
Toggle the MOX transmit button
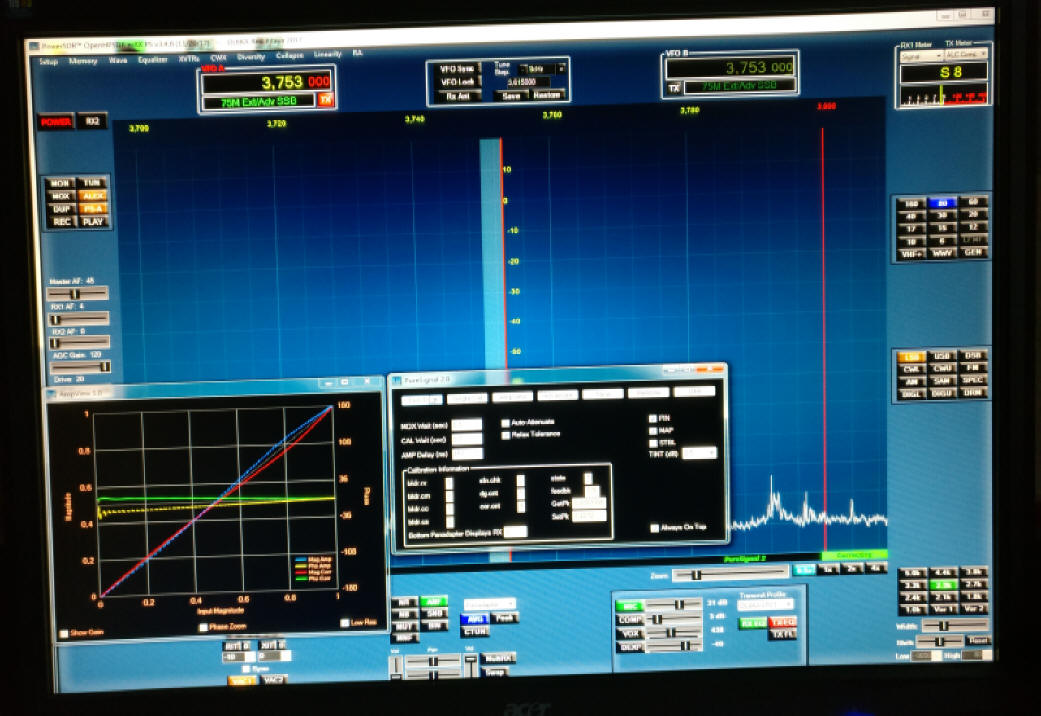(60, 196)
